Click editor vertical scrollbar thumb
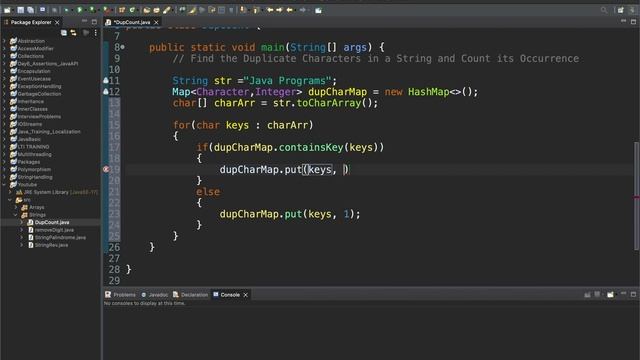This screenshot has height=360, width=640. pos(637,196)
